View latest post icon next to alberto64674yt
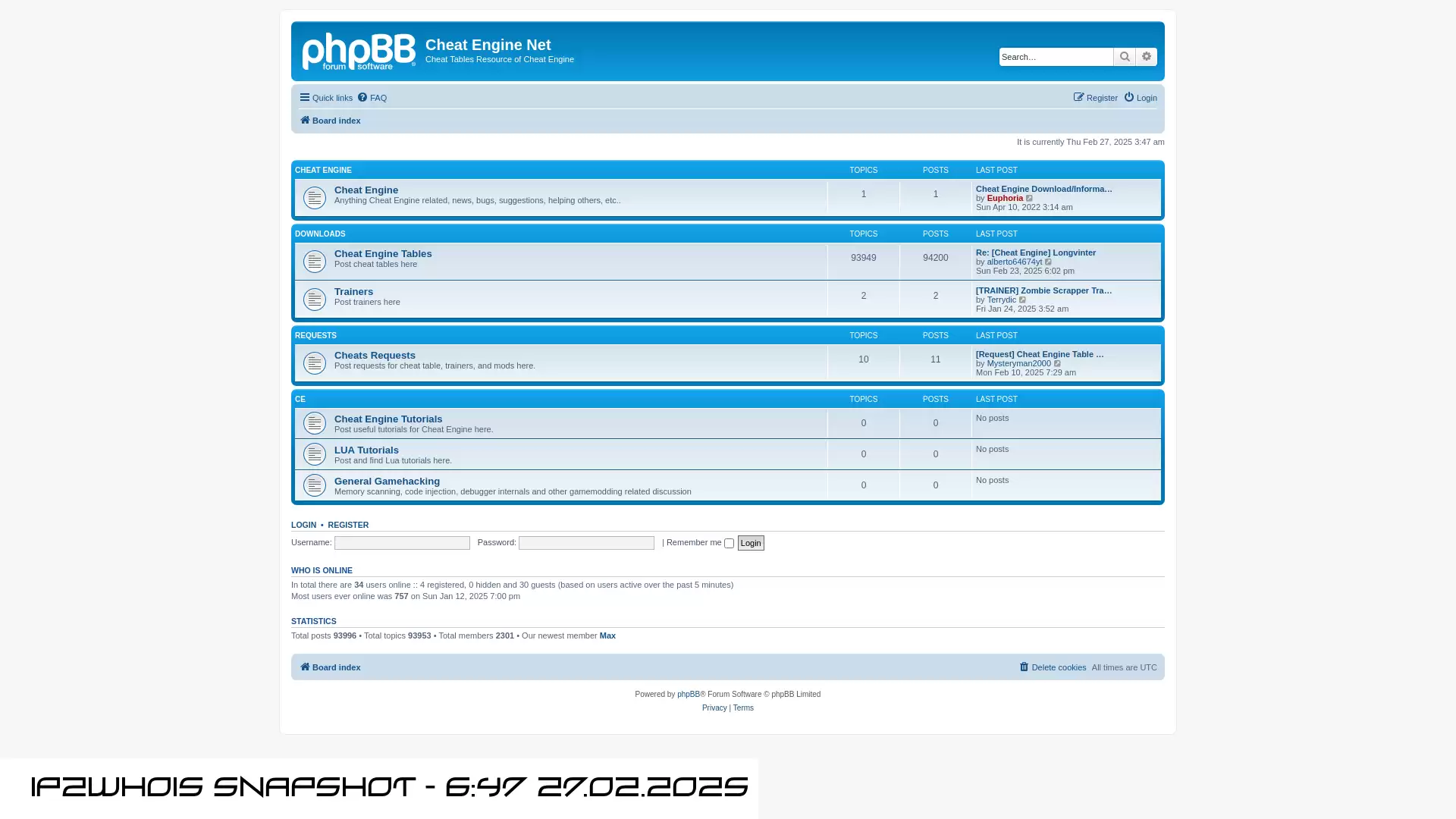1456x819 pixels. coord(1049,262)
